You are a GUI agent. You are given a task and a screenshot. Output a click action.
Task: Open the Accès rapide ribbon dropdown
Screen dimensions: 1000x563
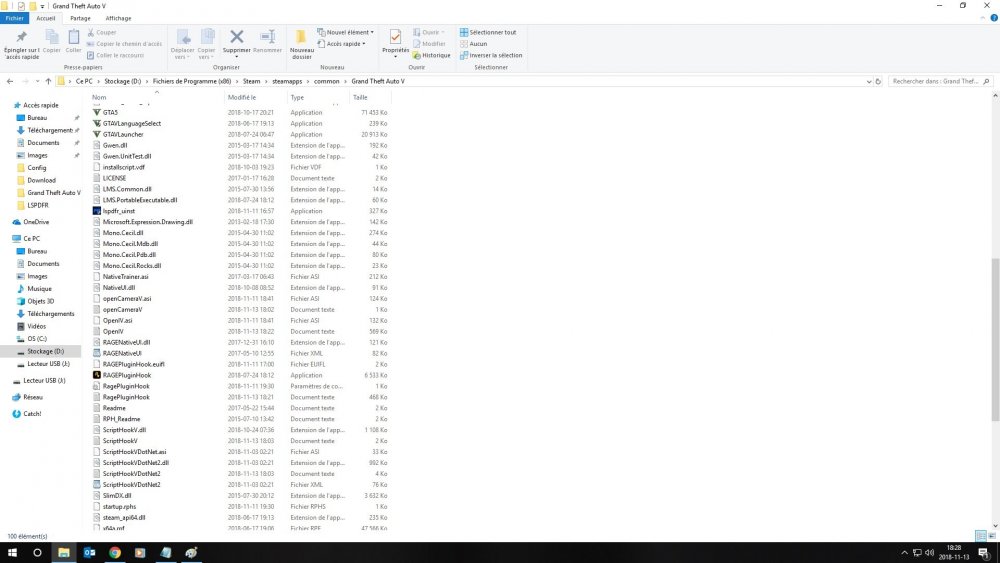coord(342,44)
